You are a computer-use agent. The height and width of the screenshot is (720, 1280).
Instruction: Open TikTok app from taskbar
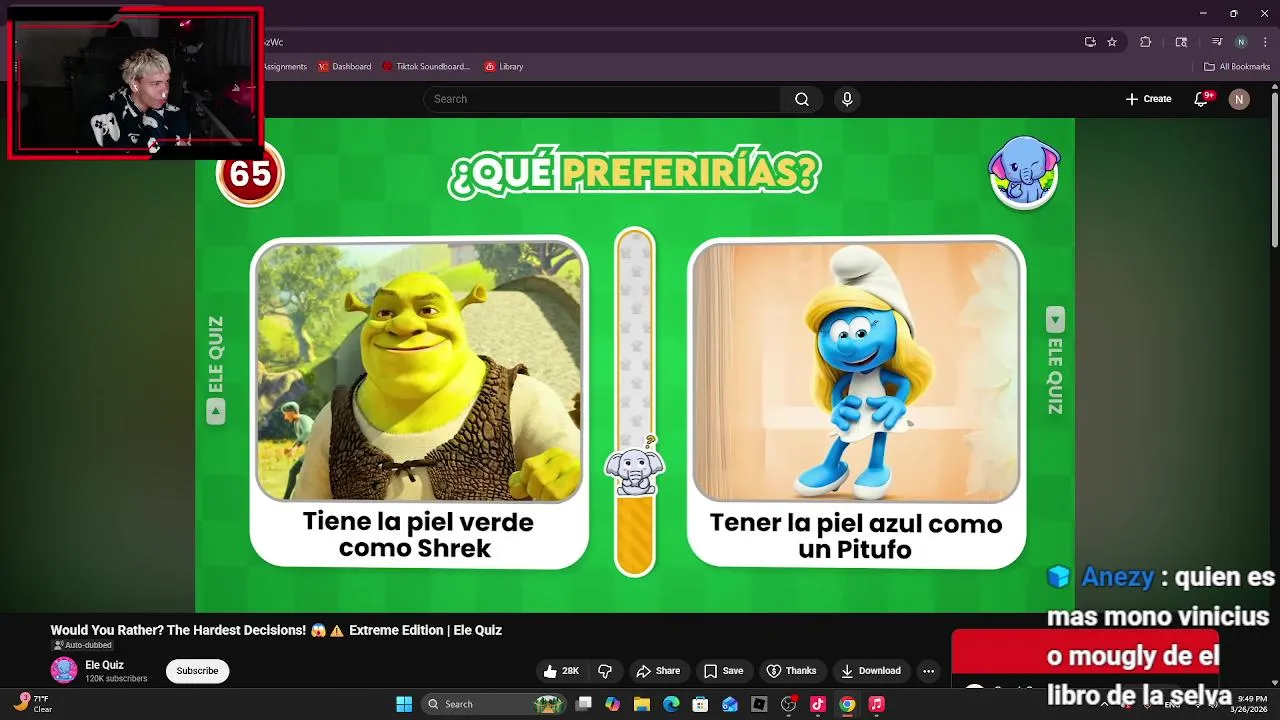pos(818,704)
